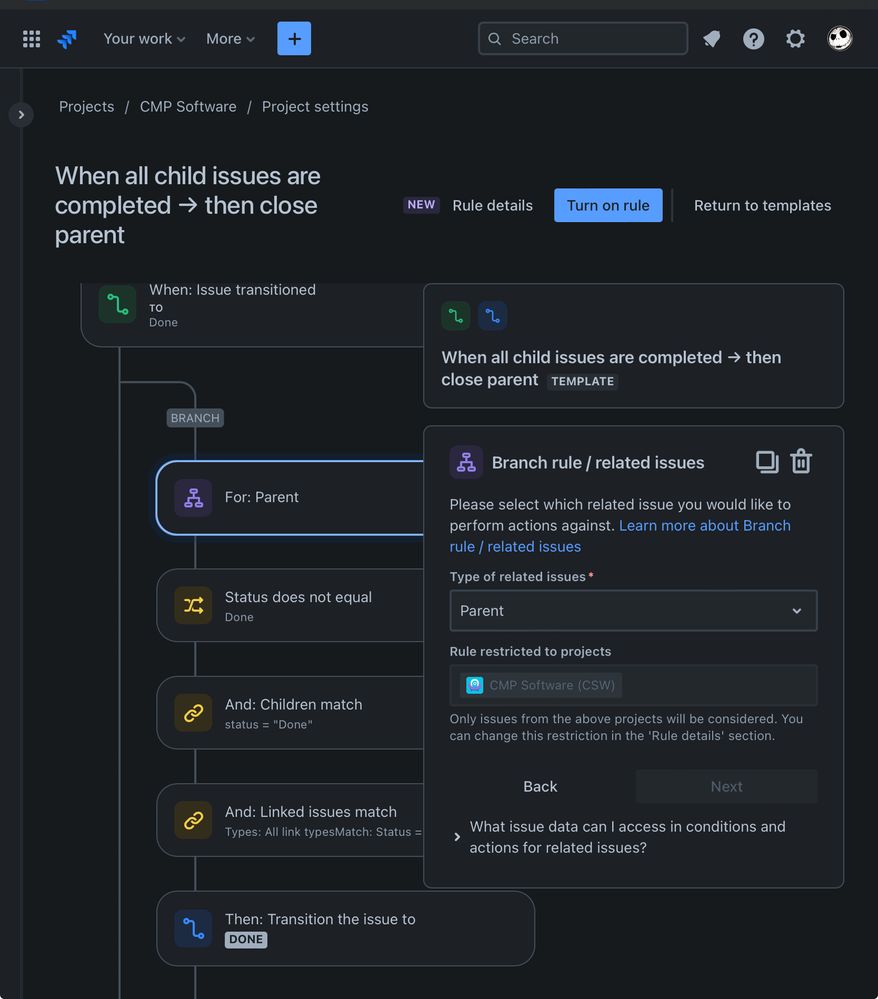
Task: Expand the collapsed left sidebar
Action: pos(21,115)
